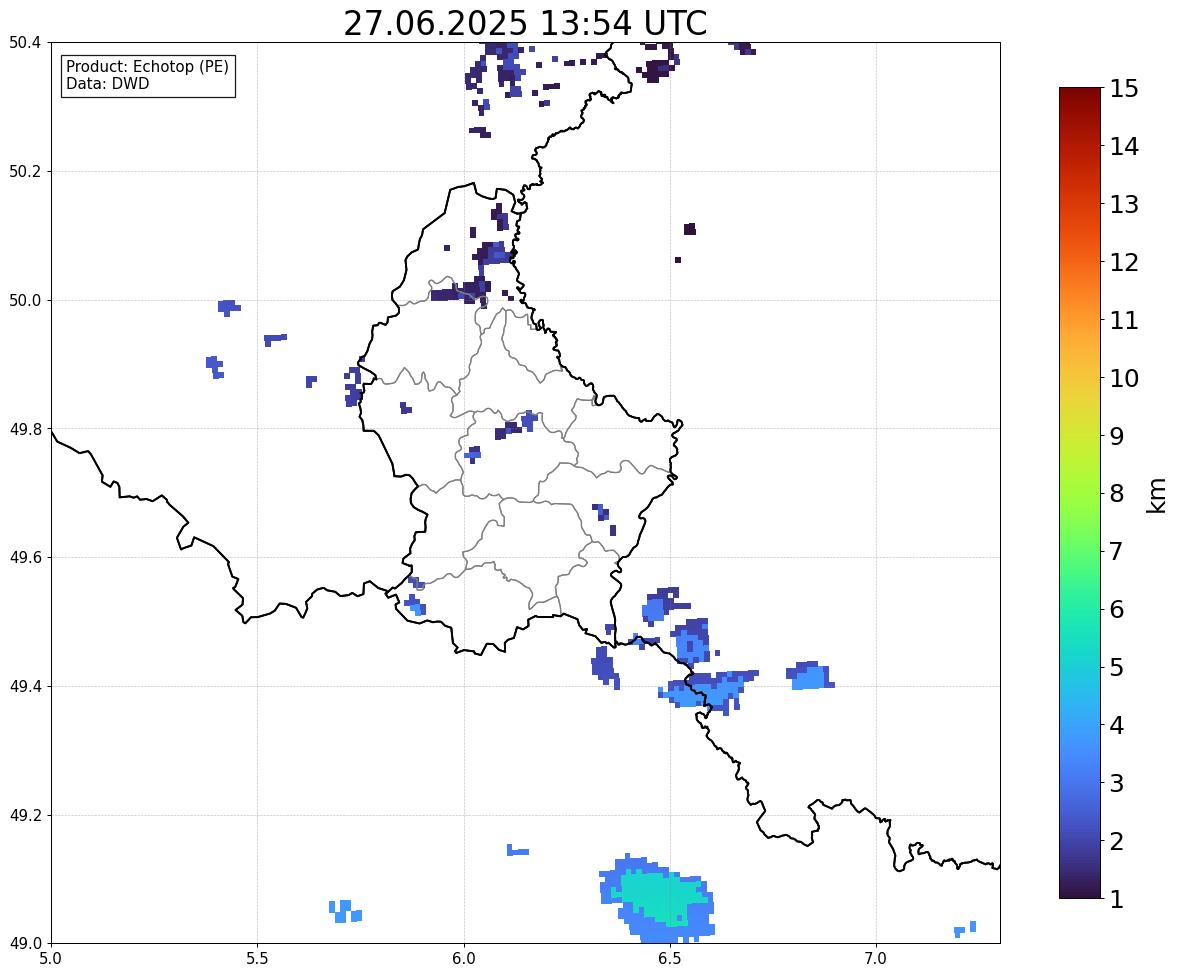Click colorbar tick label '14'
The image size is (1178, 976).
[x=1124, y=147]
